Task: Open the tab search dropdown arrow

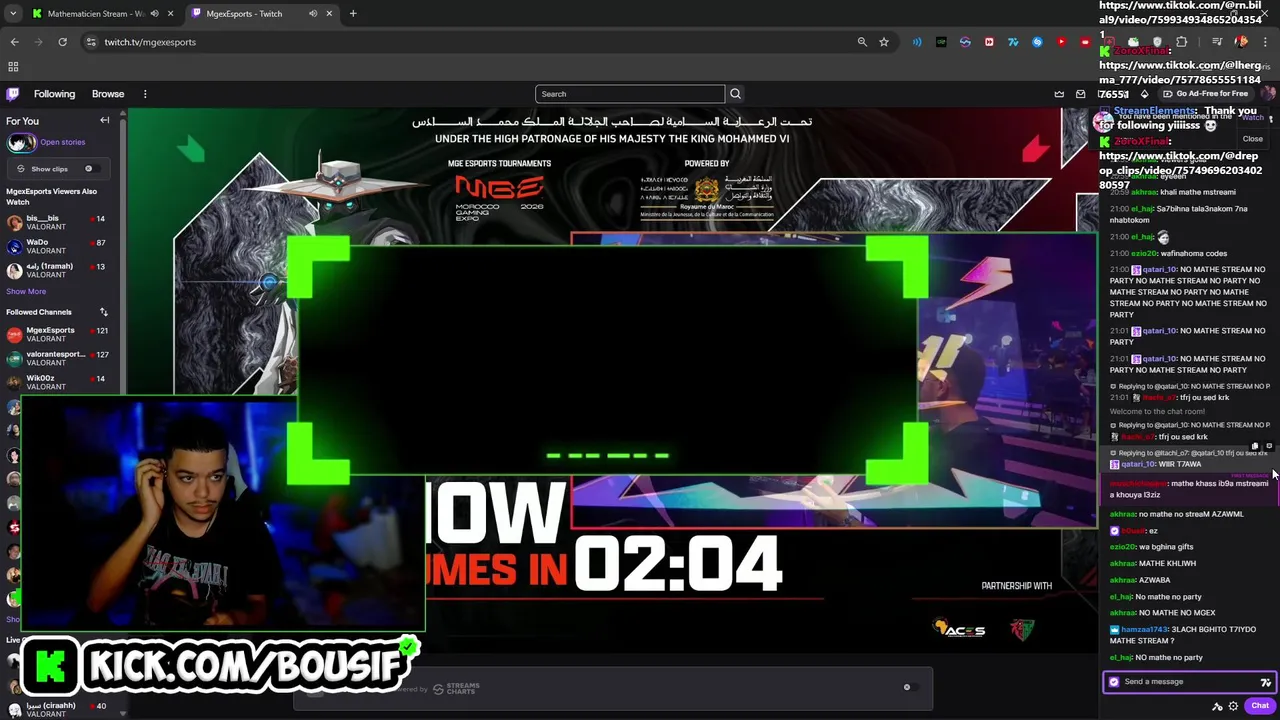Action: tap(12, 14)
